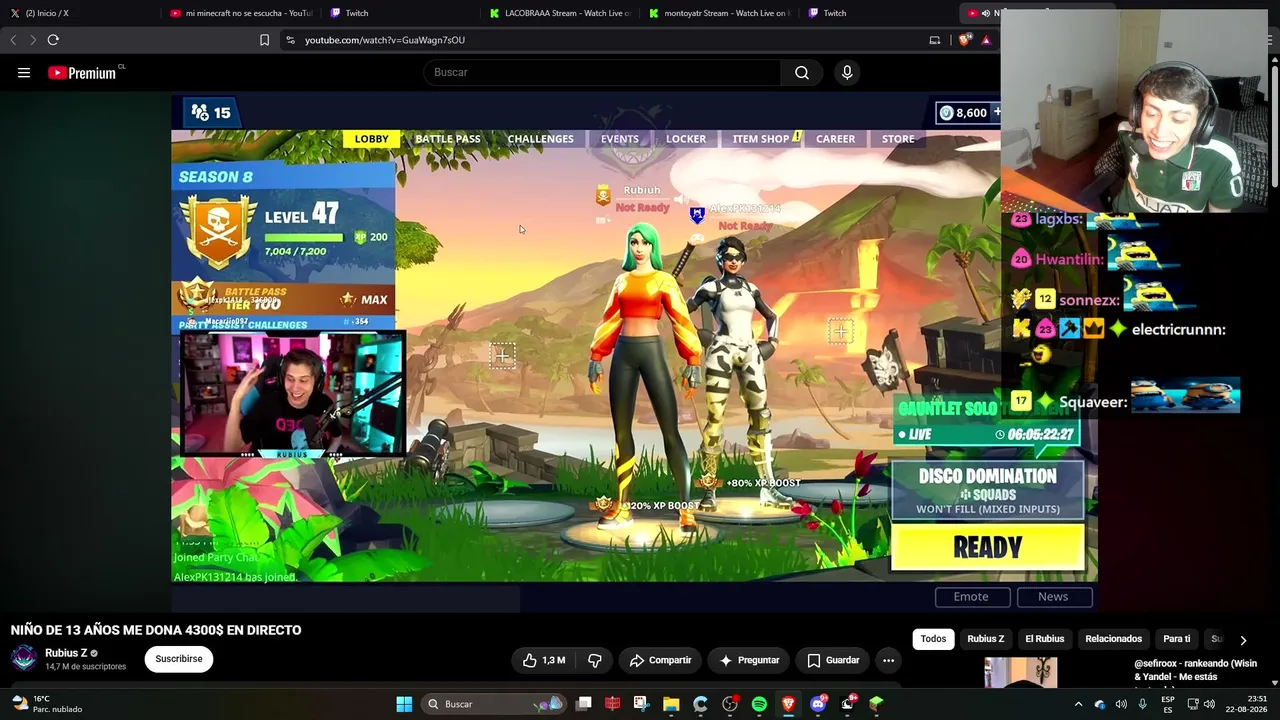Open the Windows Start menu
1280x720 pixels.
click(404, 704)
